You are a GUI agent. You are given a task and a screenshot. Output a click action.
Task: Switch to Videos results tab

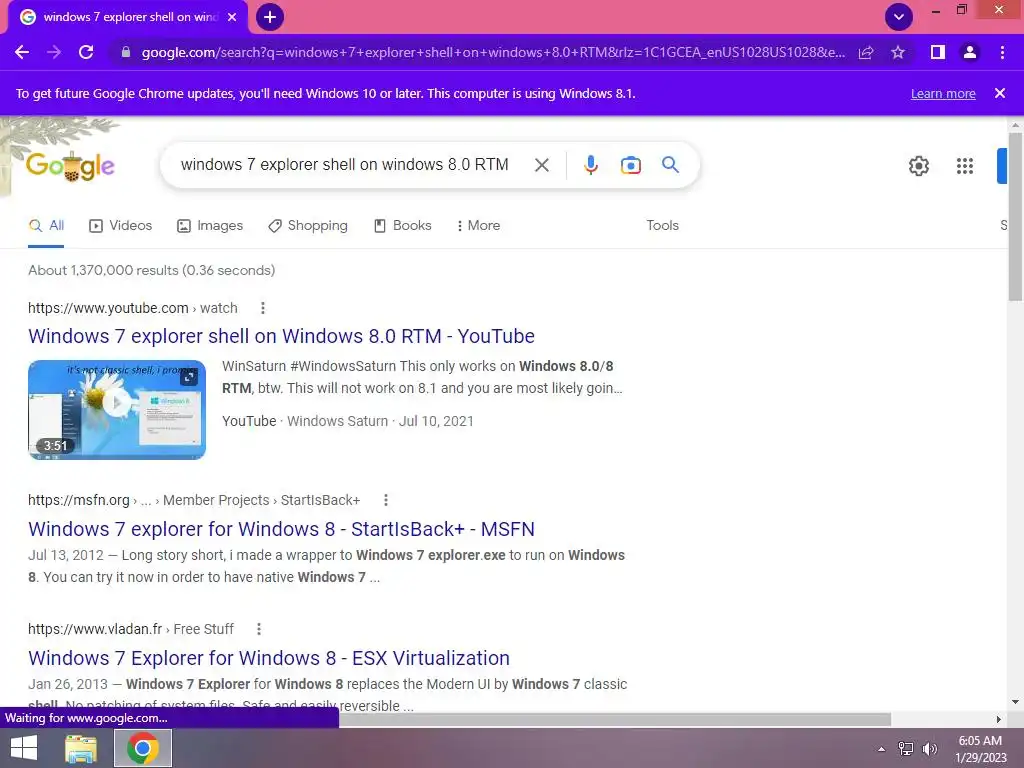(x=121, y=225)
